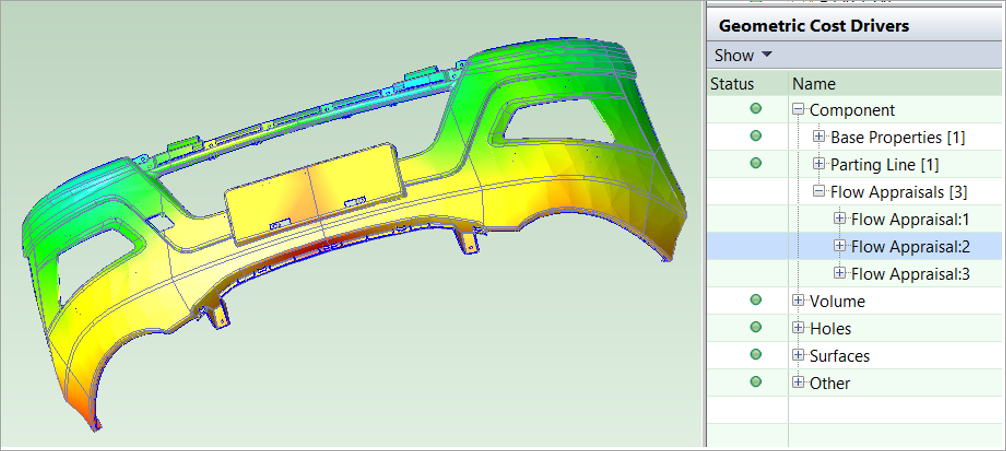This screenshot has height=451, width=1006.
Task: Expand the Volume node
Action: pos(798,300)
